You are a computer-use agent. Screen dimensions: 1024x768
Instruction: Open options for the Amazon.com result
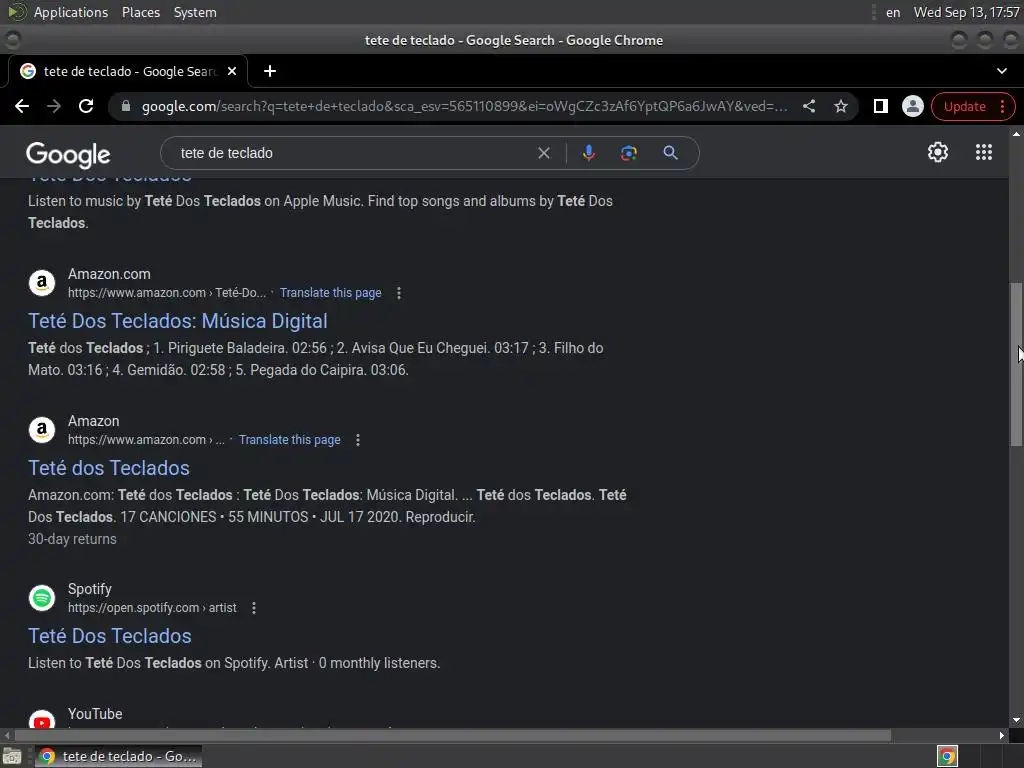coord(399,293)
